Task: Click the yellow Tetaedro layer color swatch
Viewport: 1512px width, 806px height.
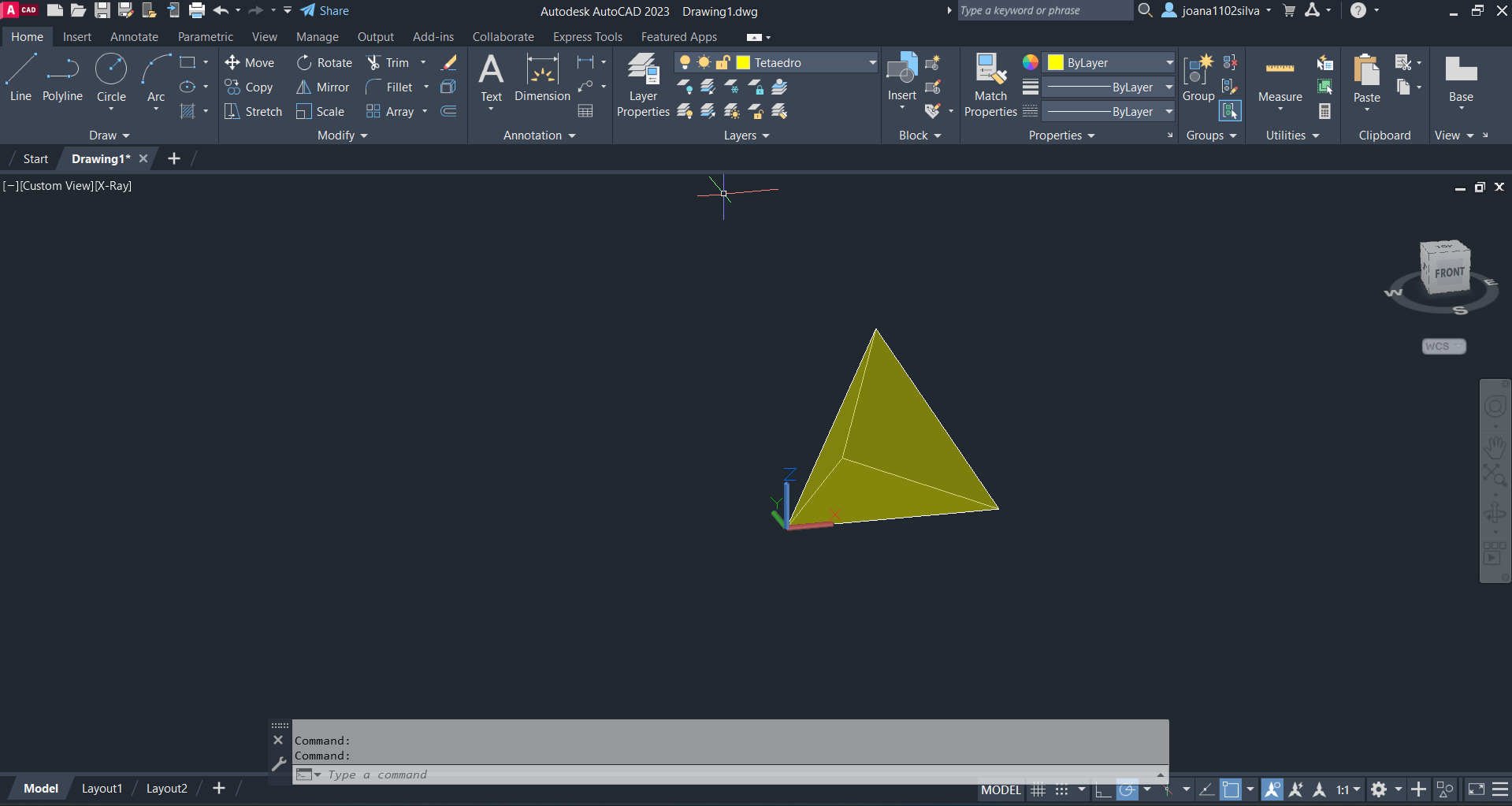Action: (x=743, y=62)
